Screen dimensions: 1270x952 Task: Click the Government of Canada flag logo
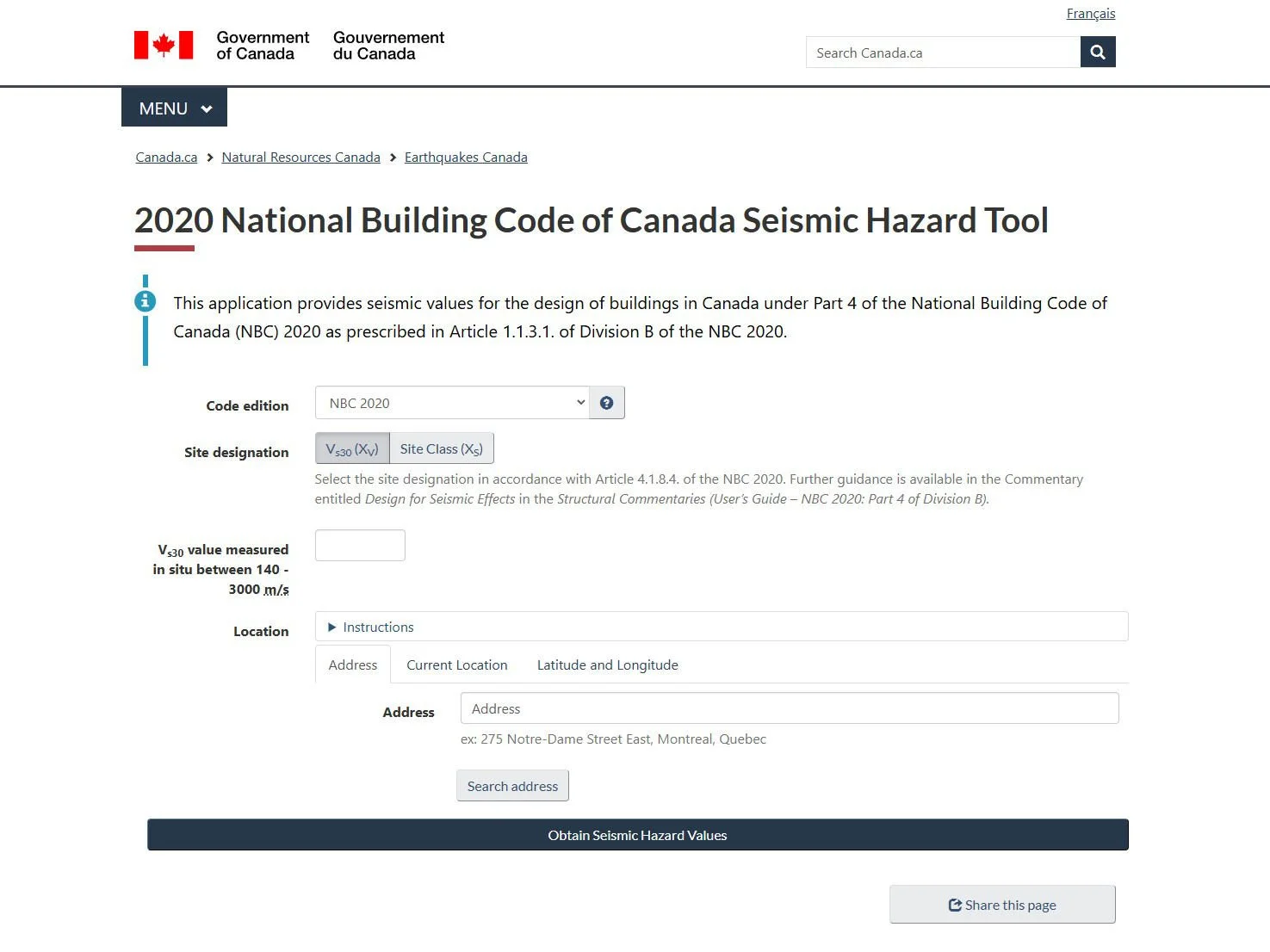tap(164, 45)
